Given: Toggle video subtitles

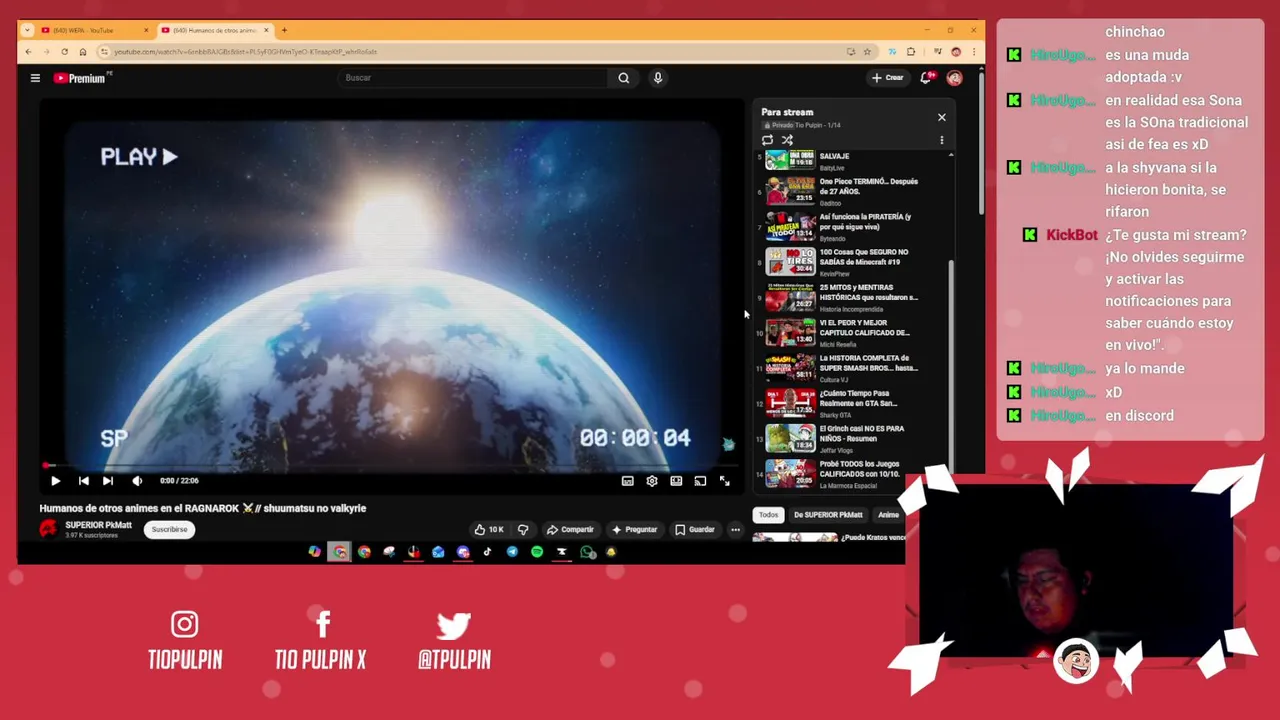Looking at the screenshot, I should pyautogui.click(x=627, y=481).
